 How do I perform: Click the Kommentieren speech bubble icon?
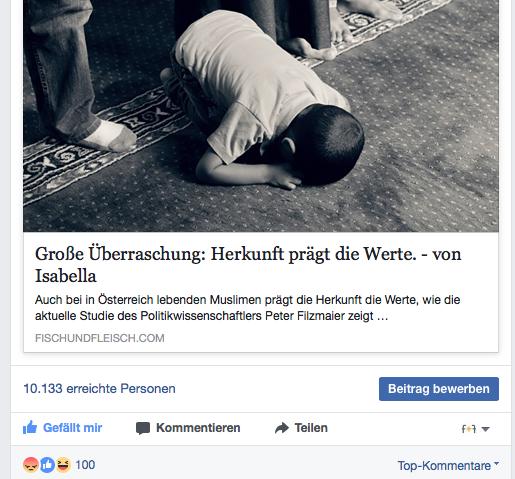tap(143, 428)
